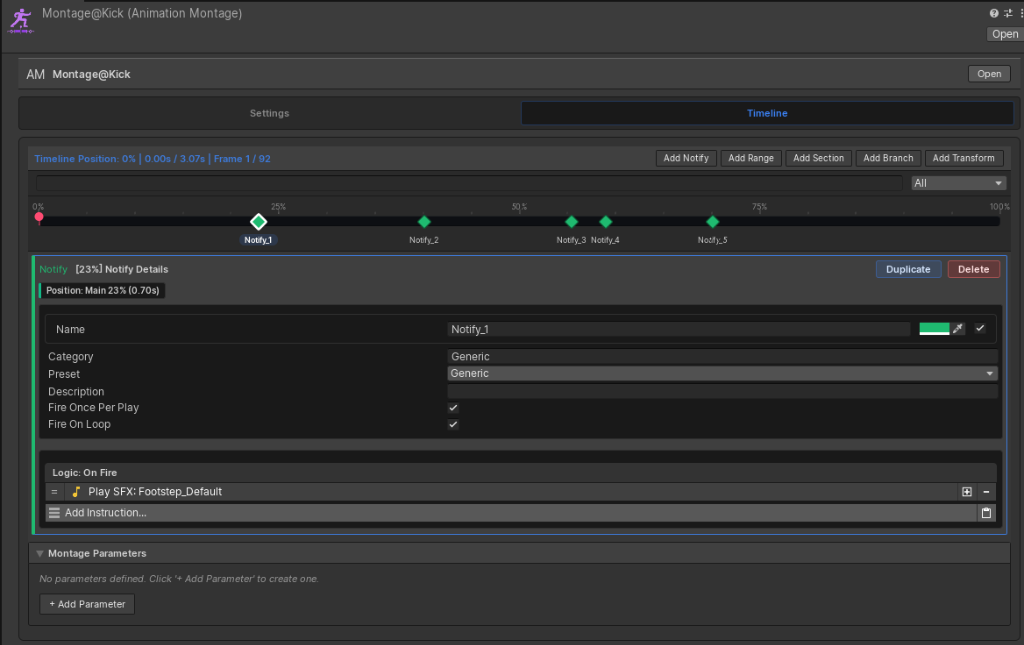Select the Notify_5 timeline marker diamond

click(x=712, y=222)
